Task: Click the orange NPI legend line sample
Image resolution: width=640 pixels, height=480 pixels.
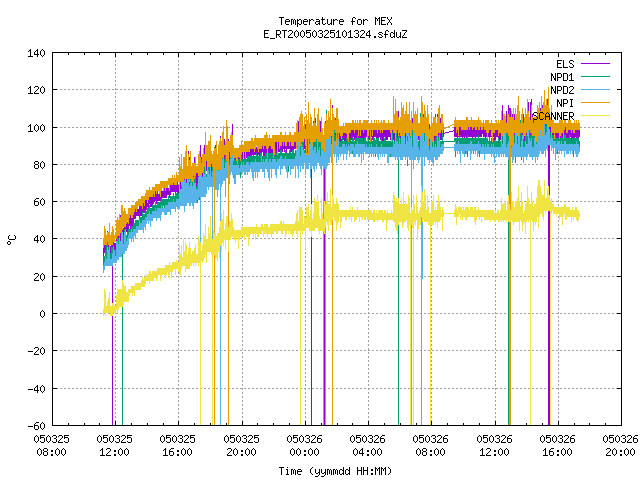Action: tap(596, 102)
